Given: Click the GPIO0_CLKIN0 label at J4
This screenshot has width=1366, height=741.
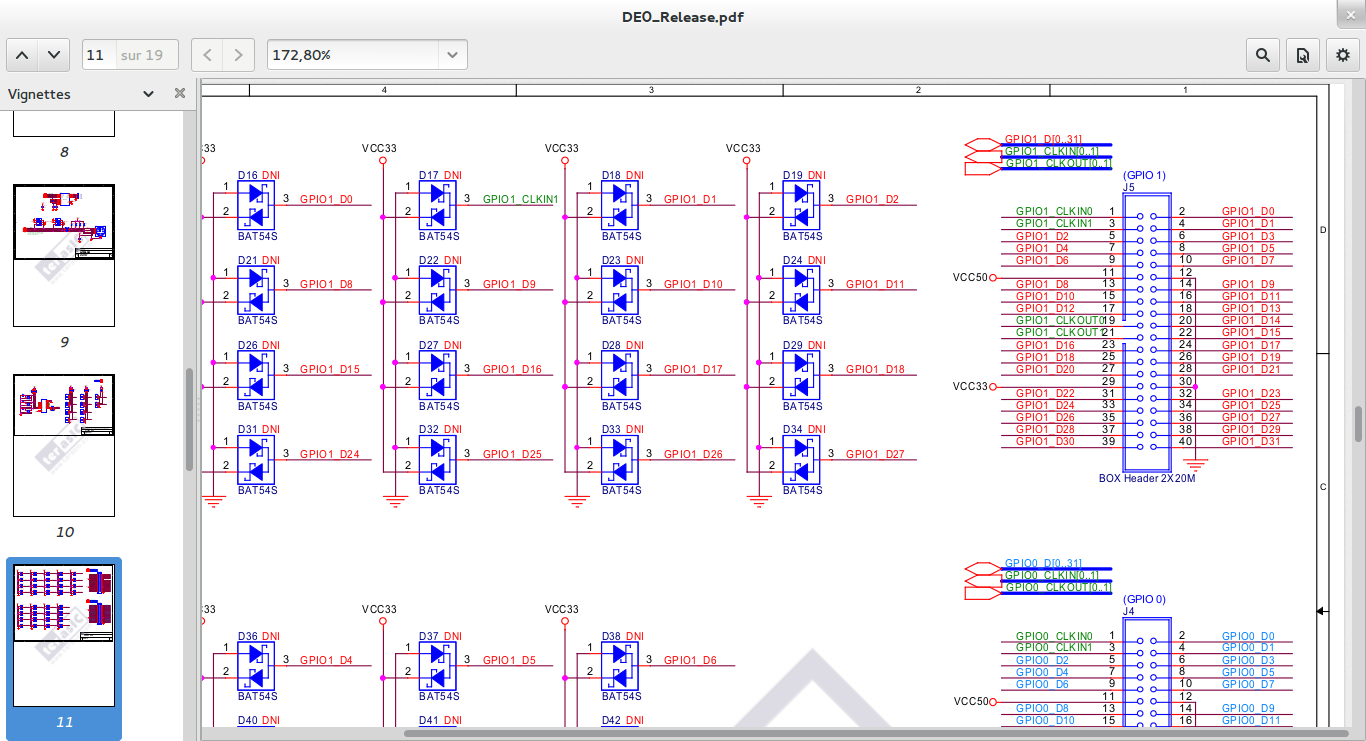Looking at the screenshot, I should 1054,635.
